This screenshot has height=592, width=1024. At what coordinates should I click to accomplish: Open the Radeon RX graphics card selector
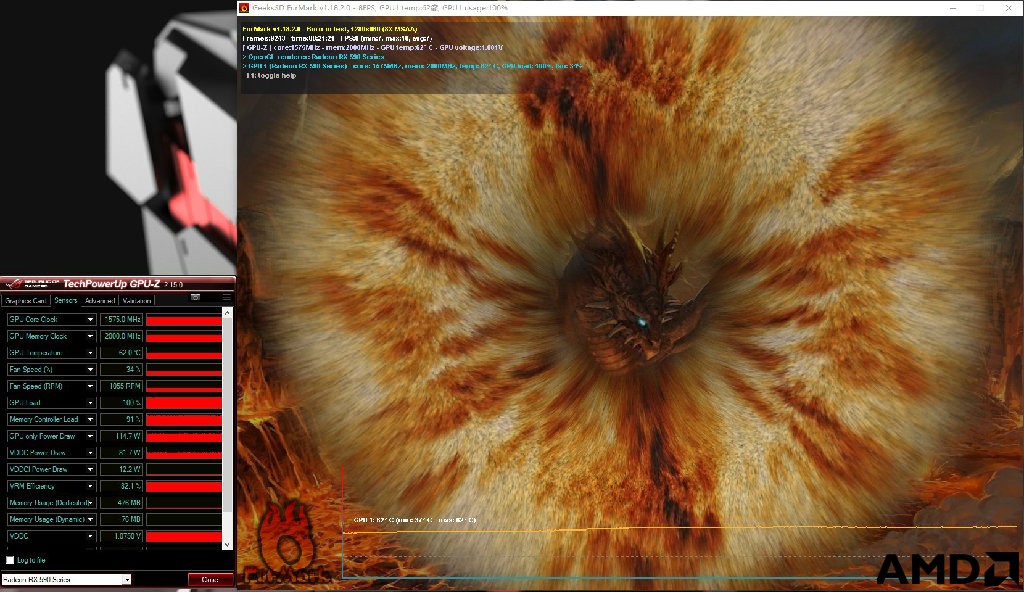[x=66, y=580]
